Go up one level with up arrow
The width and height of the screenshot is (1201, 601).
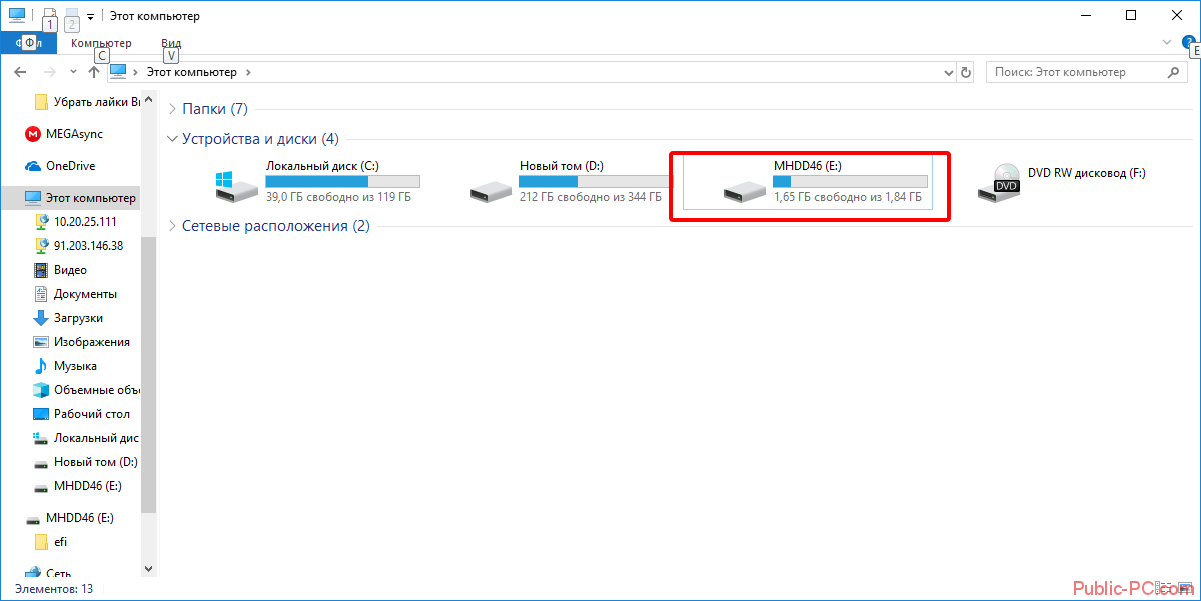(94, 72)
